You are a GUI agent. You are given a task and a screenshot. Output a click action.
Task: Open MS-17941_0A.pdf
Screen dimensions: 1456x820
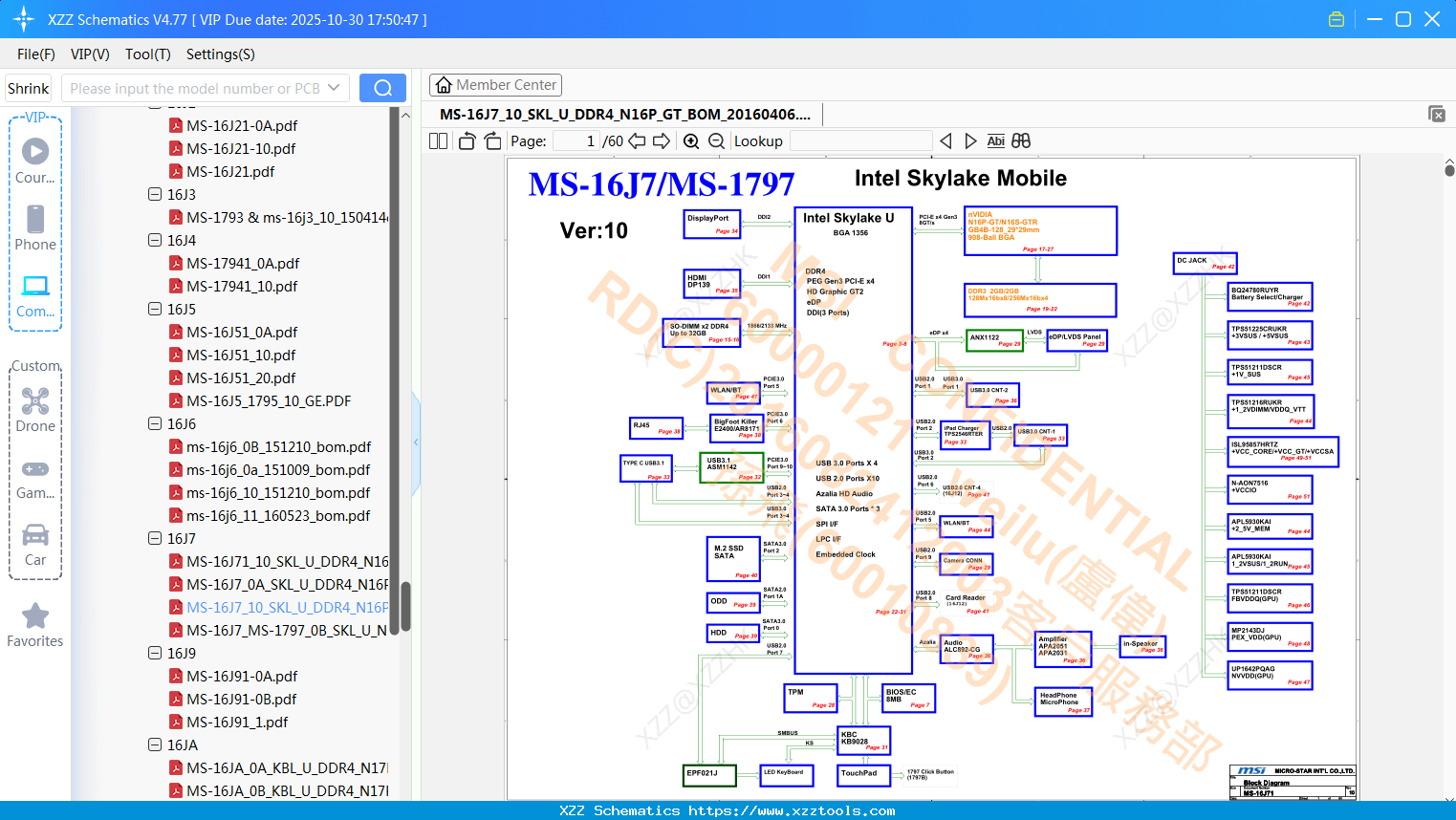(243, 263)
